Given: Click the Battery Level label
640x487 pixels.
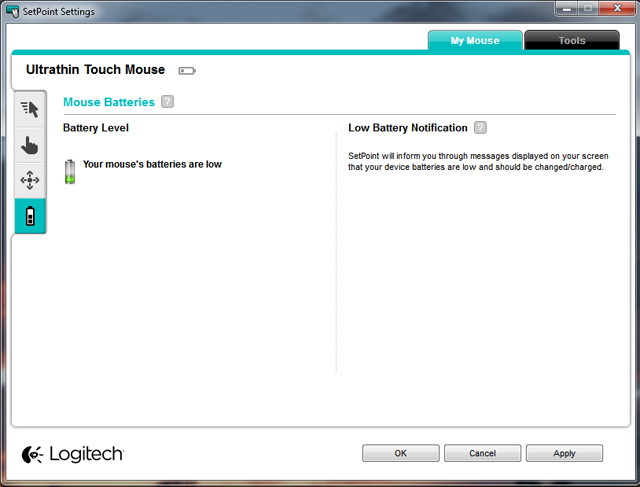Looking at the screenshot, I should pos(96,128).
